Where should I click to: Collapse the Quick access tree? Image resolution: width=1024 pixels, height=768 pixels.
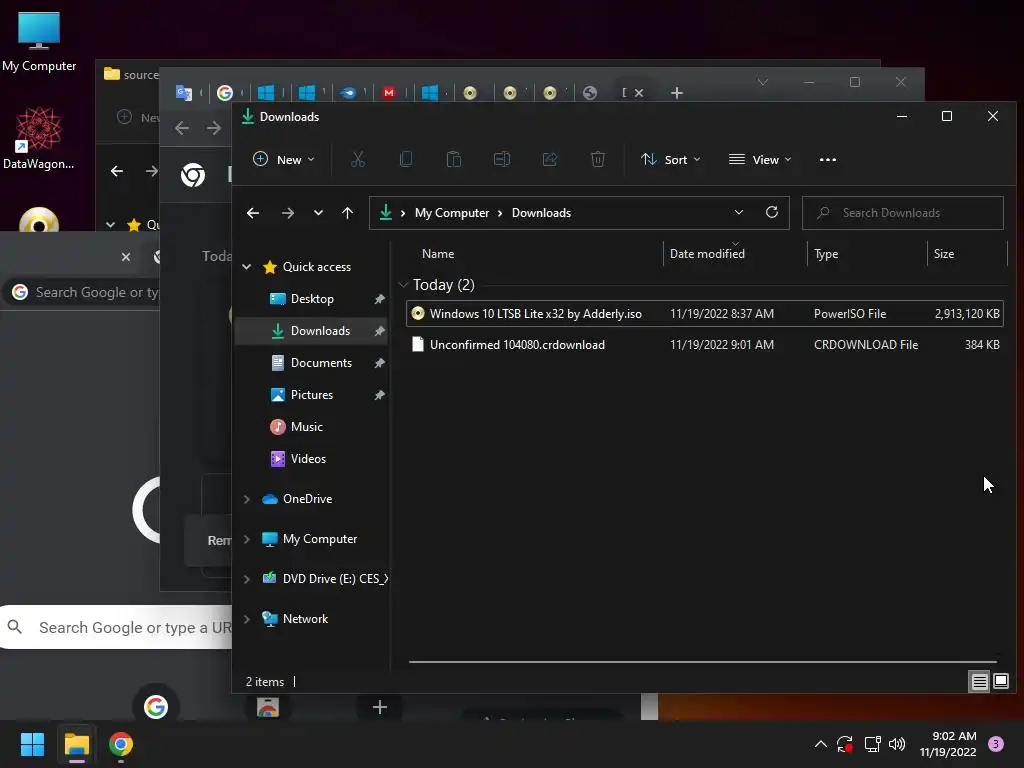click(x=247, y=266)
